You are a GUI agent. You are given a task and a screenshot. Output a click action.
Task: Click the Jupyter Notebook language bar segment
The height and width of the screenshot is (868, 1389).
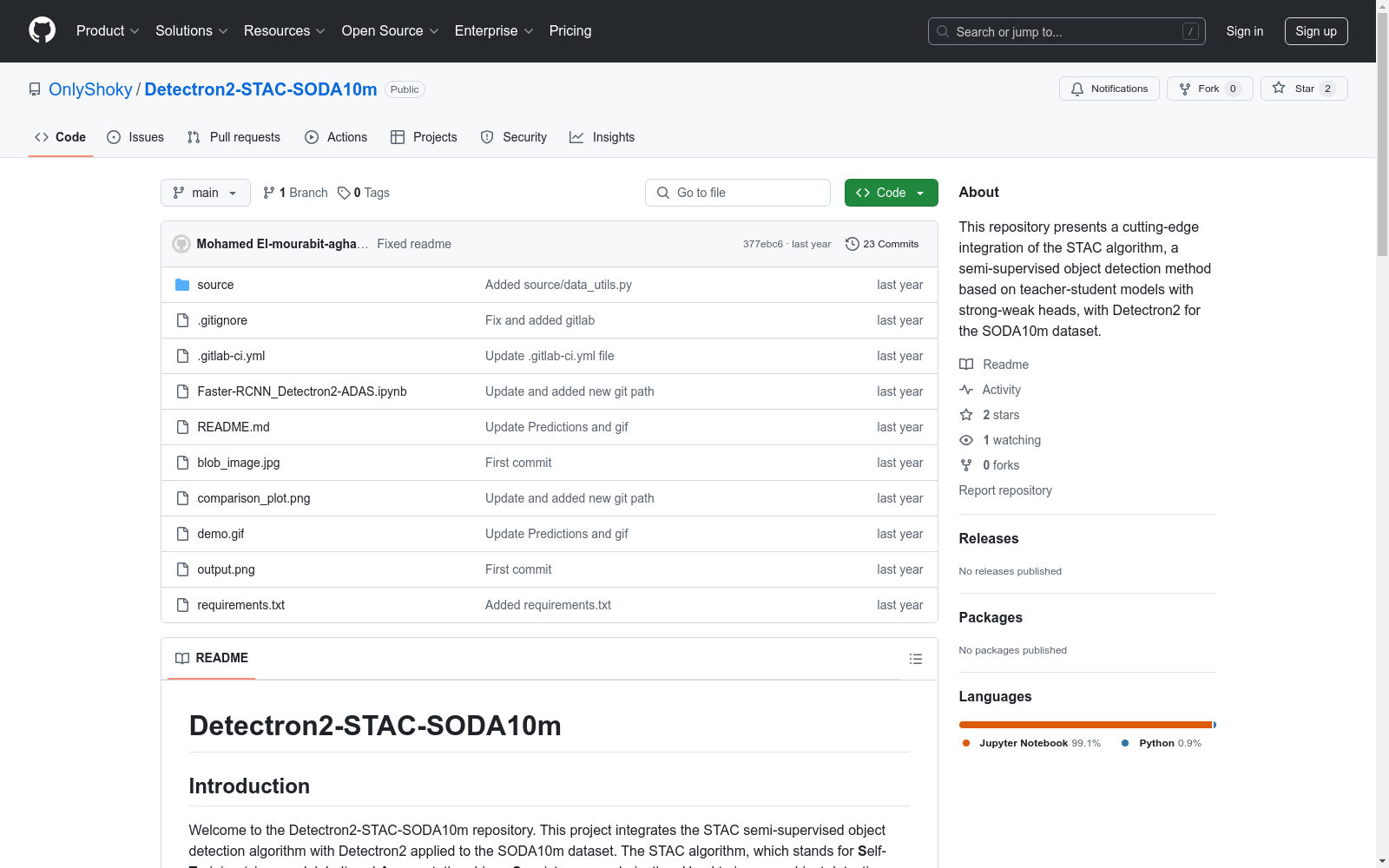click(x=1085, y=725)
